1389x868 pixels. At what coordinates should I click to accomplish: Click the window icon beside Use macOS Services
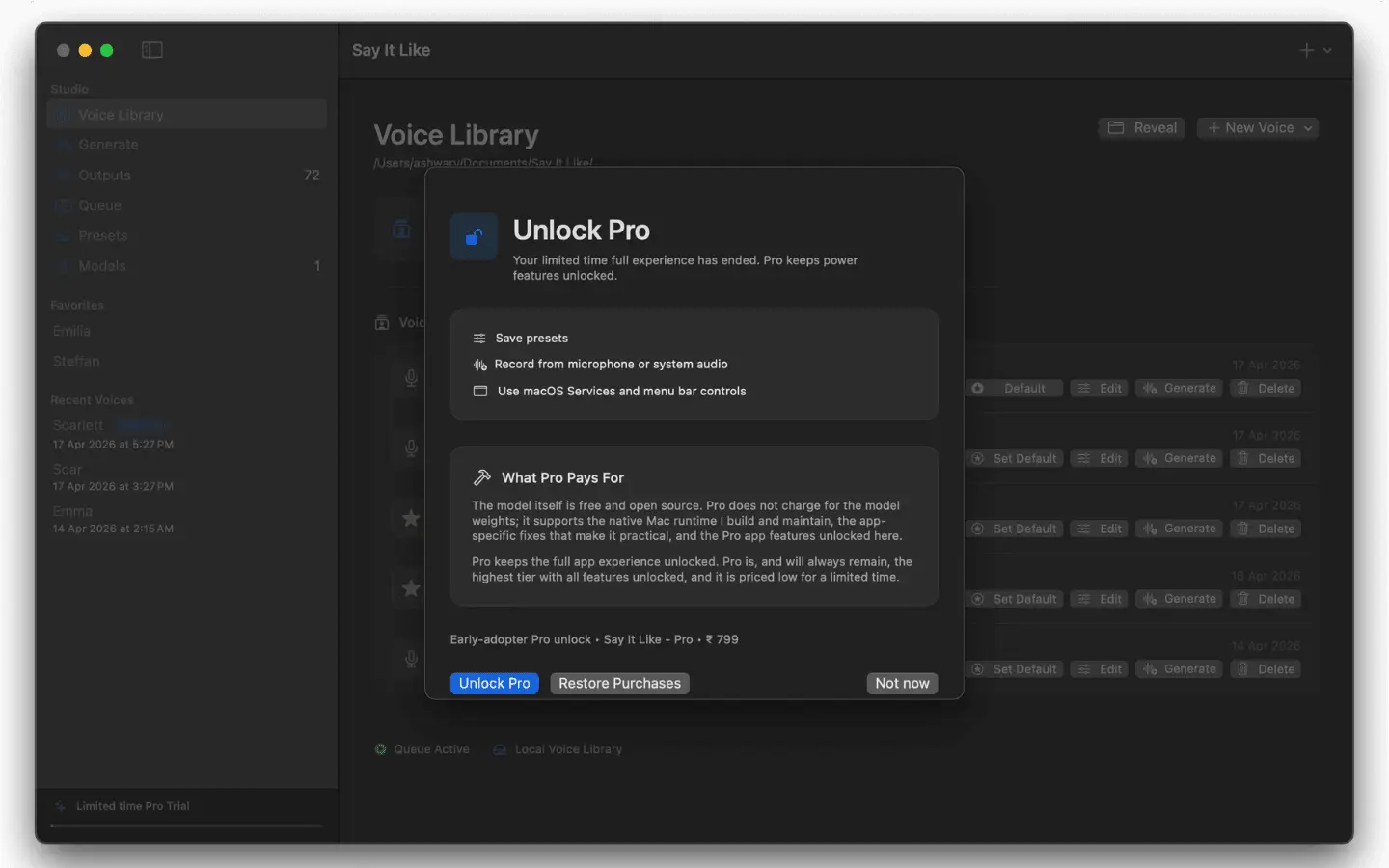(479, 392)
